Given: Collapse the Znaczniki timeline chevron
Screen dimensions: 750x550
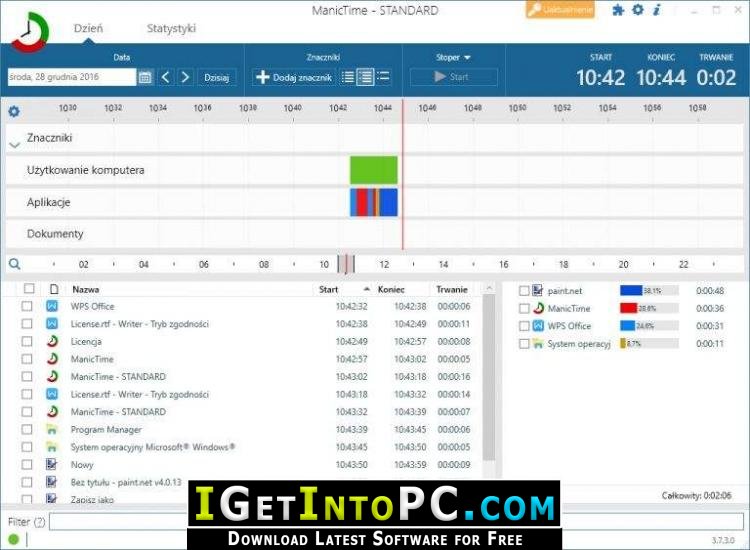Looking at the screenshot, I should click(15, 144).
